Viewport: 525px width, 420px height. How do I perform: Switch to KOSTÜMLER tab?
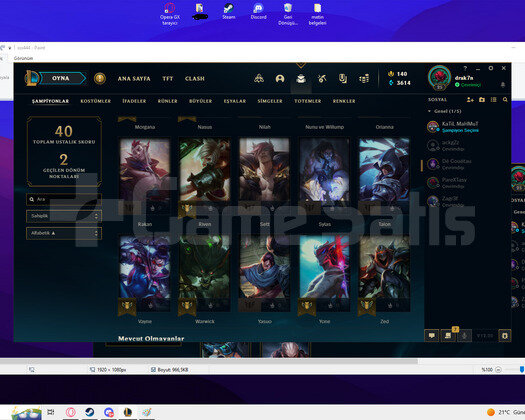(95, 101)
